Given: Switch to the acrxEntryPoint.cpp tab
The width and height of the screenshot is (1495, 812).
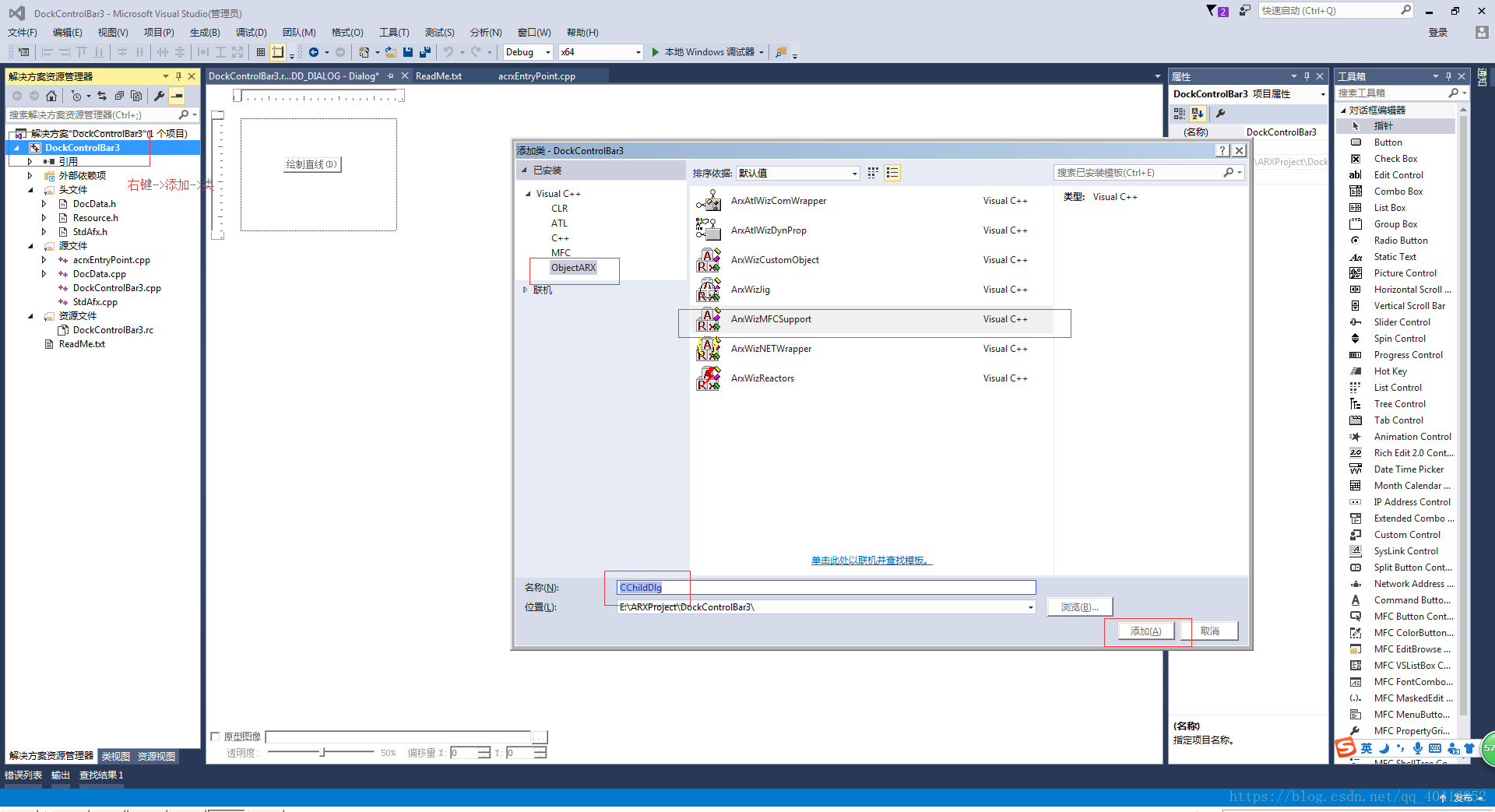Looking at the screenshot, I should click(536, 76).
